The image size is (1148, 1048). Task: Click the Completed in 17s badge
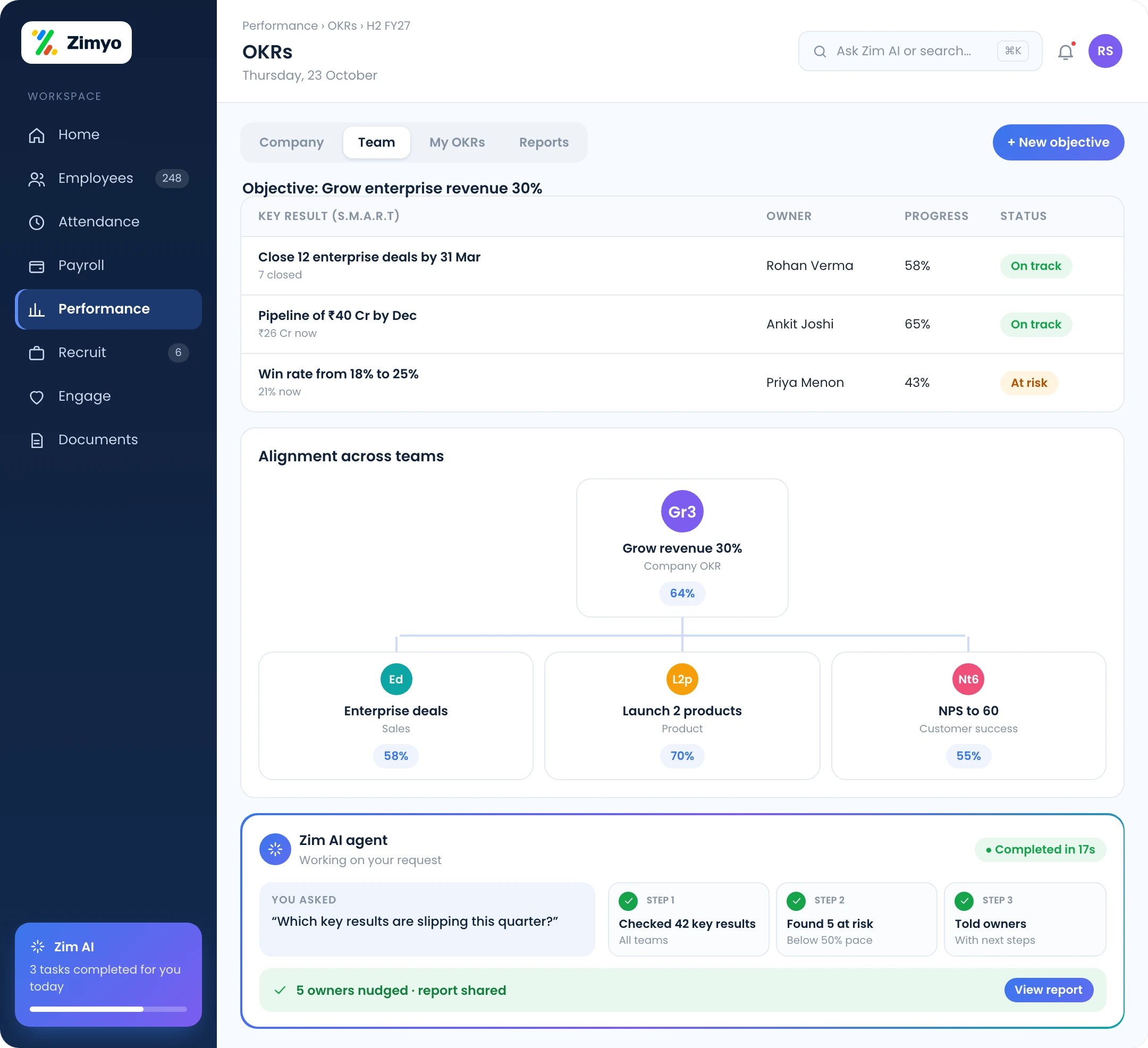[x=1040, y=849]
